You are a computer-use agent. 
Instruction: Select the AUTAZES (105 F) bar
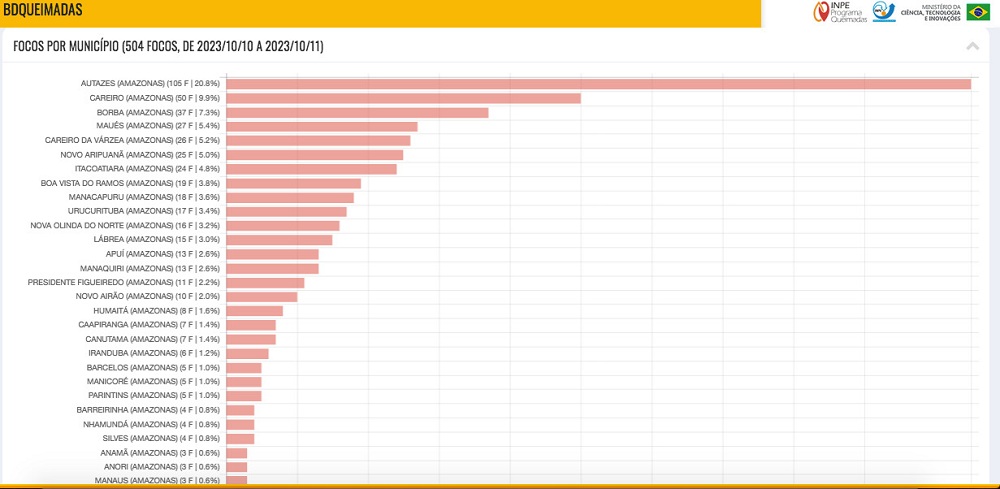598,84
